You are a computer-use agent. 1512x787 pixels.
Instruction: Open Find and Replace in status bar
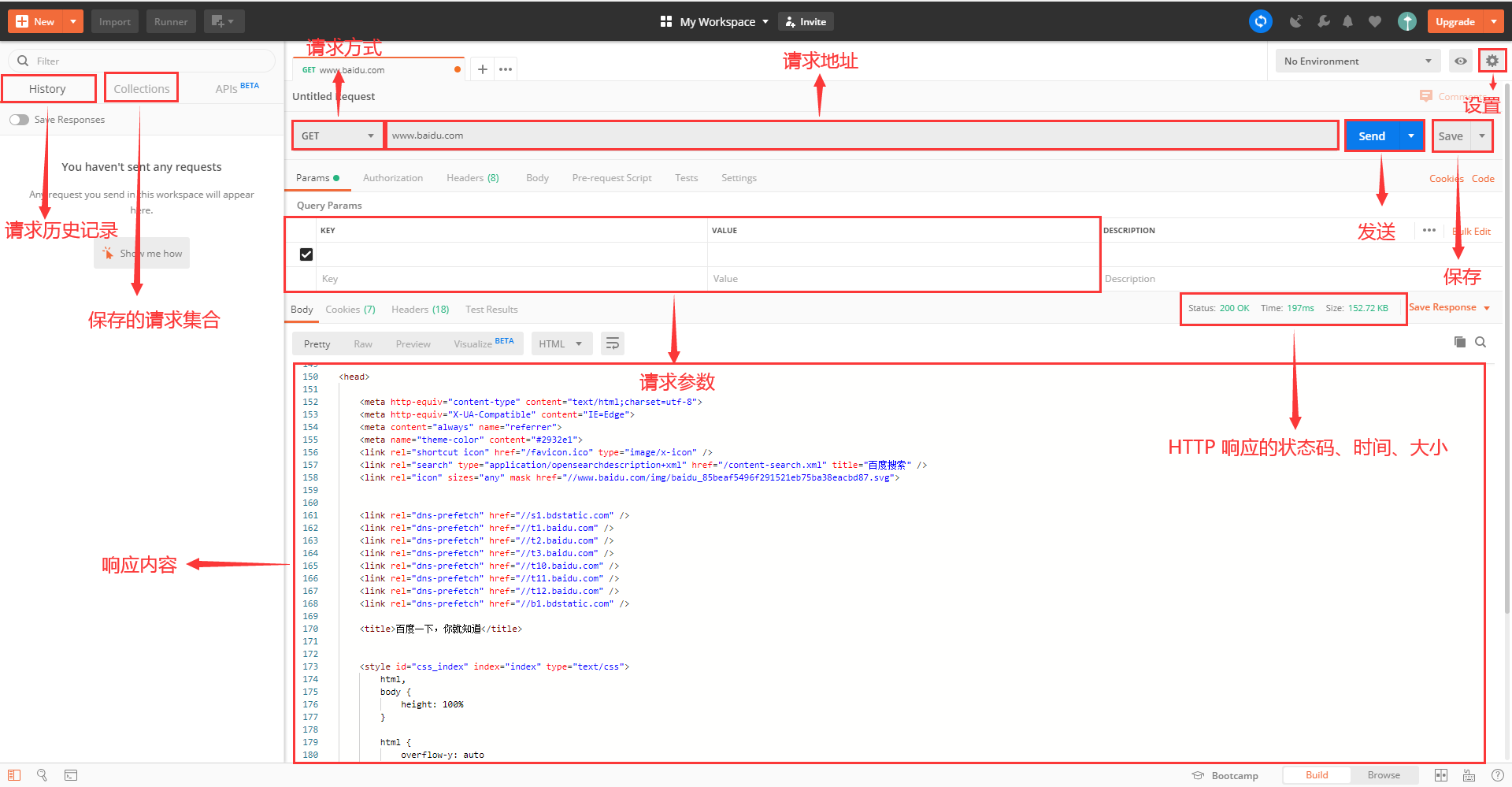[x=43, y=775]
